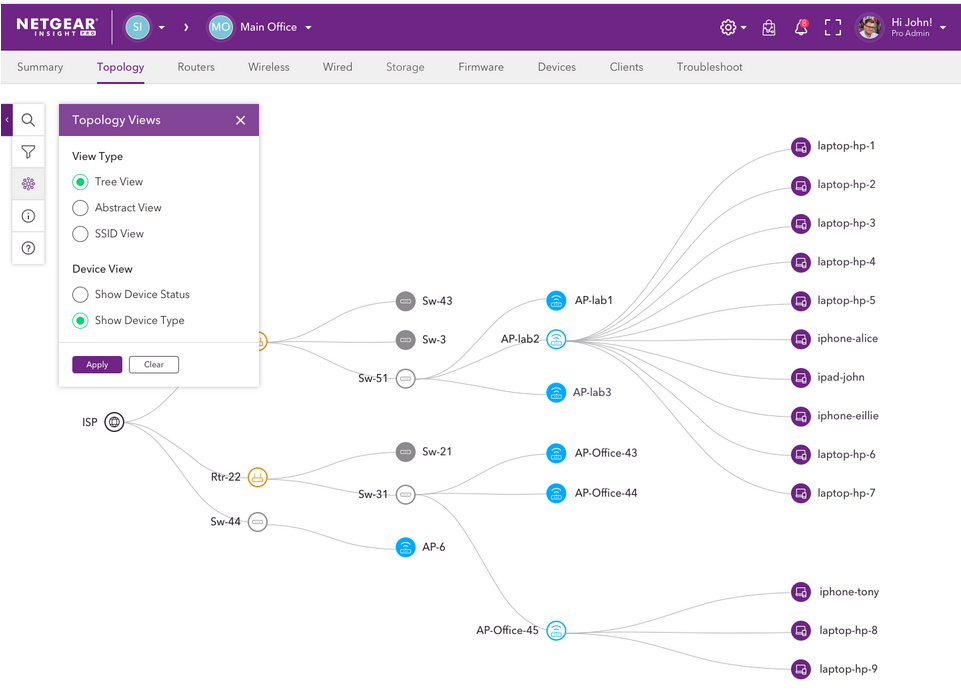Select the Rtr-22 router node icon
961x691 pixels.
[x=257, y=477]
